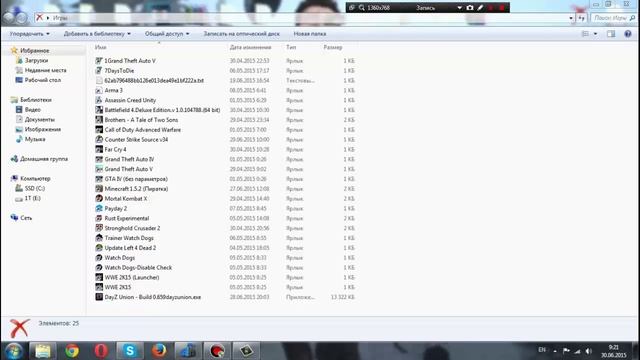640x360 pixels.
Task: Open Избранное in the navigation pane
Action: (x=35, y=51)
